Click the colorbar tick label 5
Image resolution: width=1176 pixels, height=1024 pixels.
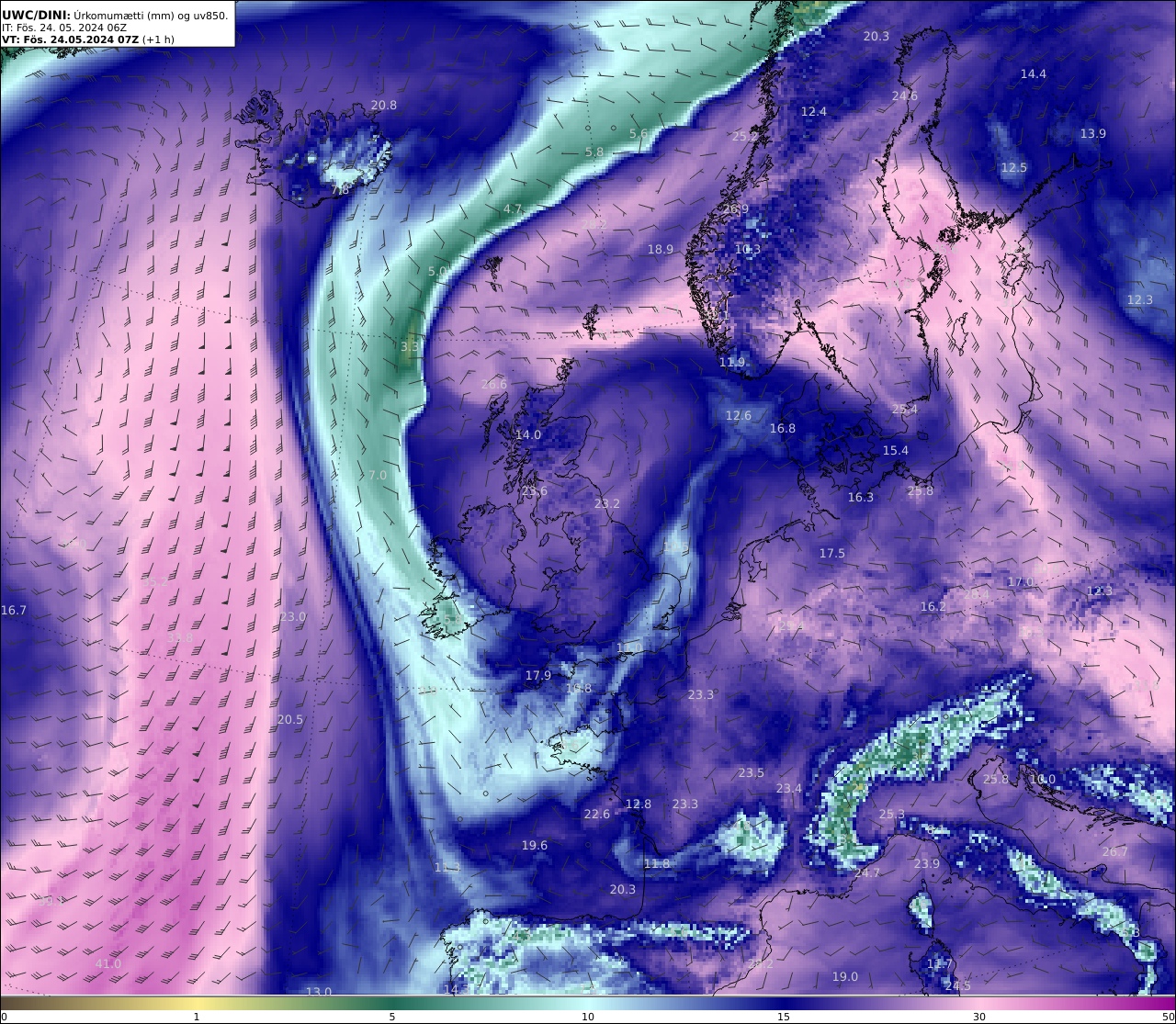coord(392,1017)
